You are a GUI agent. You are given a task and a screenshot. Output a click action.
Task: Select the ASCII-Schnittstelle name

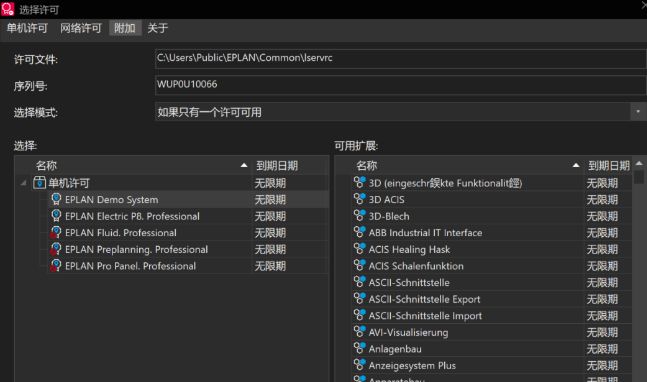[409, 283]
